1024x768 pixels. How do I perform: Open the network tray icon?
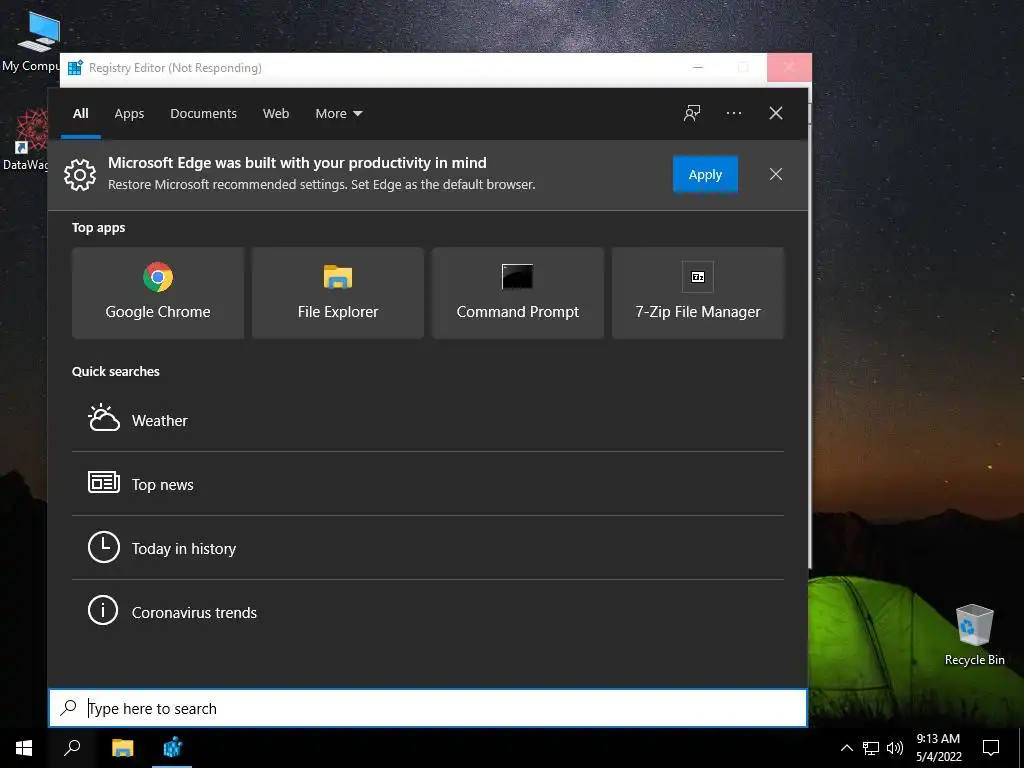pos(871,748)
